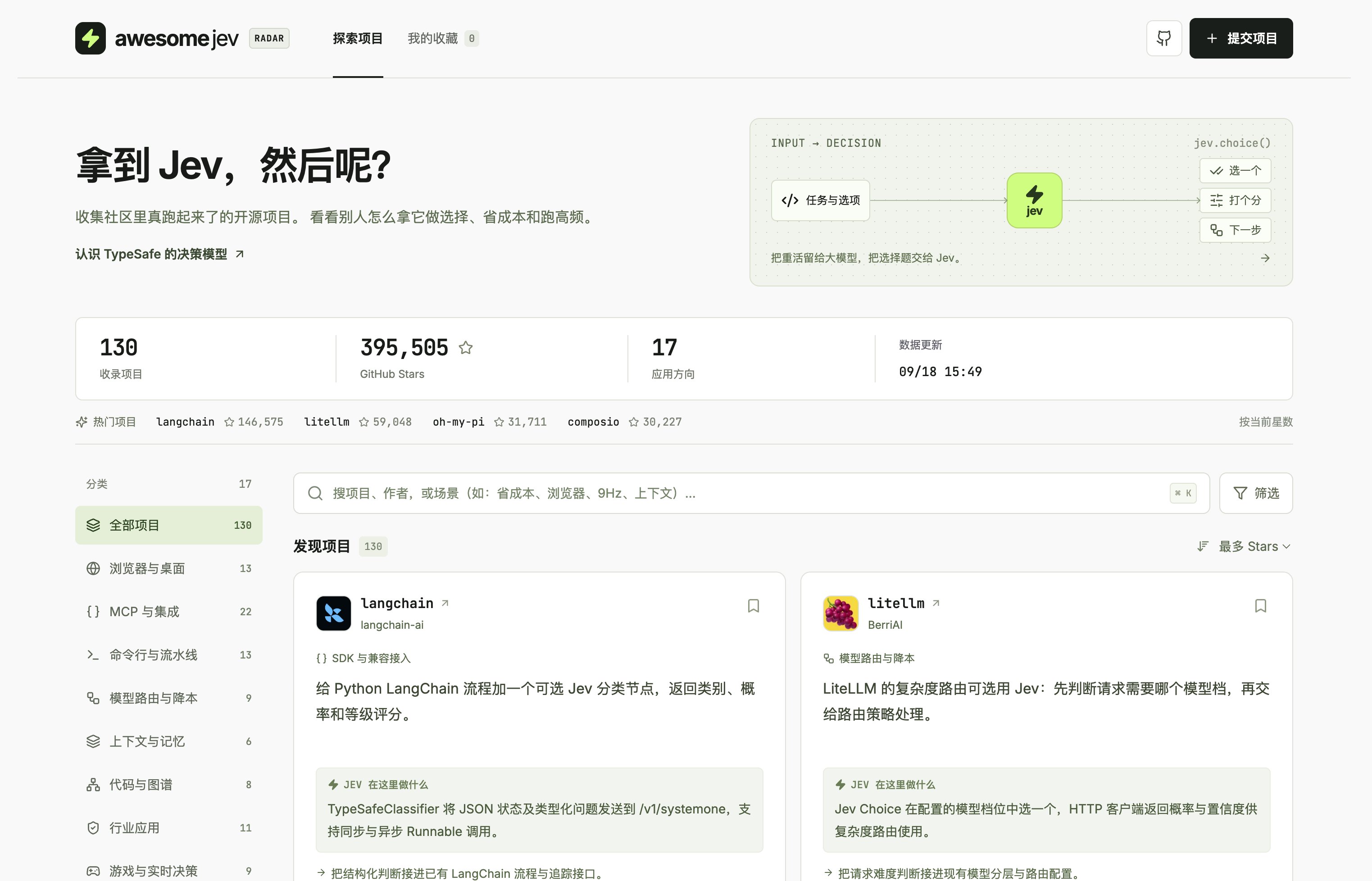Click the star icon beside 395,505
Image resolution: width=1372 pixels, height=881 pixels.
(465, 348)
